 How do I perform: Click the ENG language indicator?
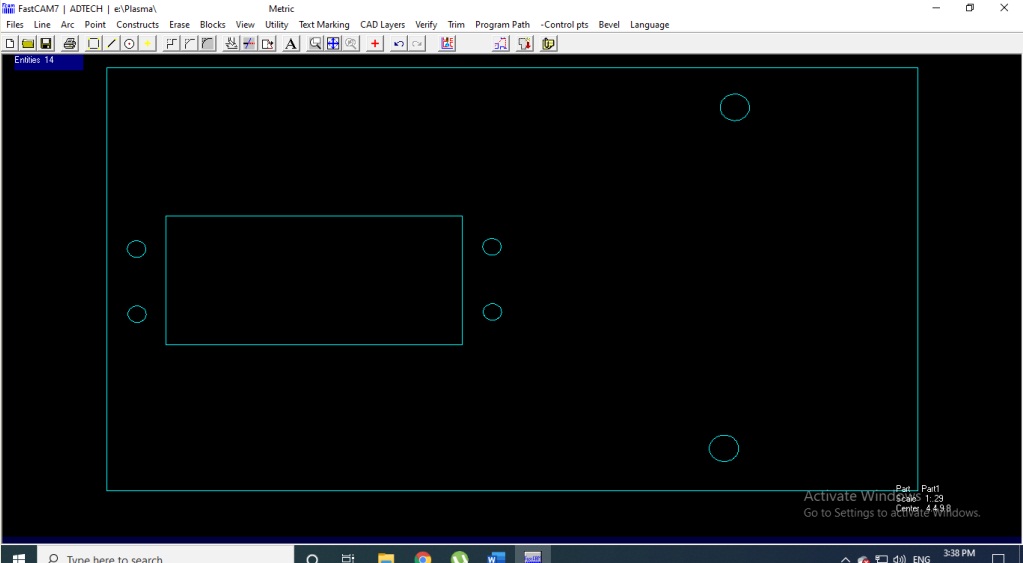pyautogui.click(x=921, y=559)
